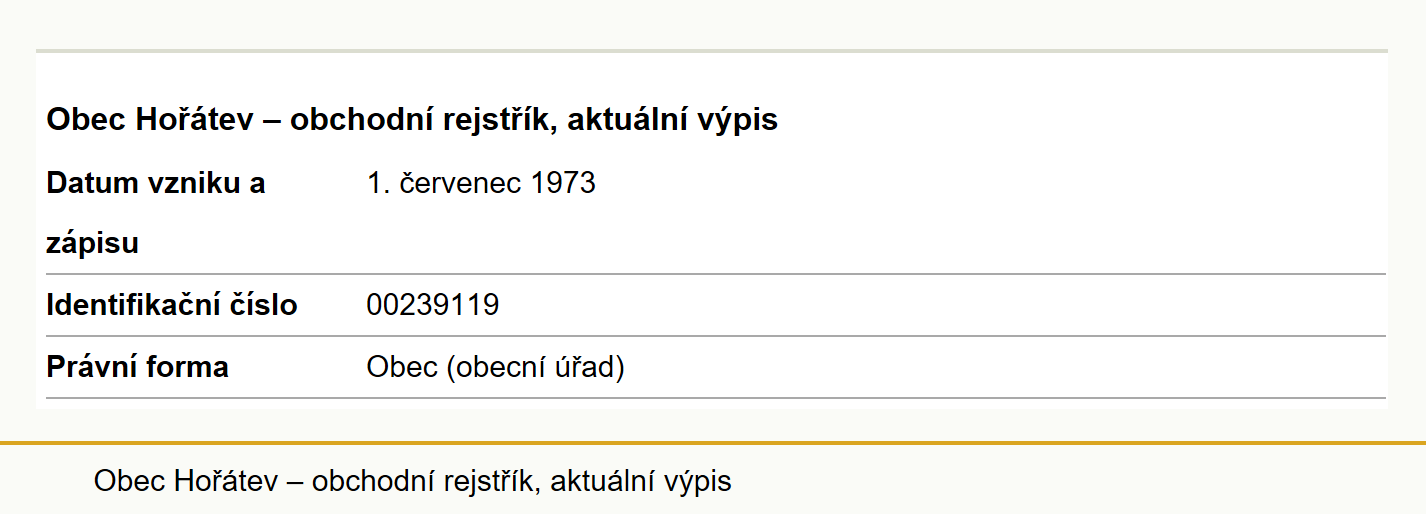Click the "Identifikační číslo" row label
This screenshot has height=514, width=1426.
172,305
